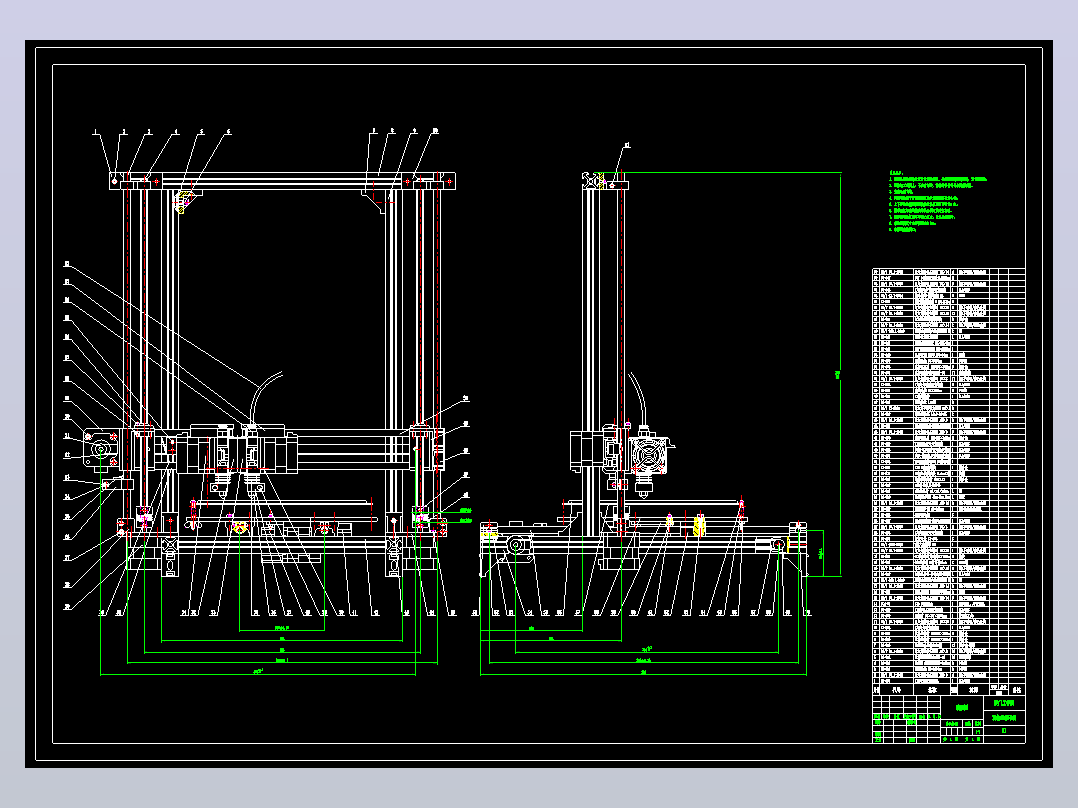Select the round stepper motor on front view
Screen dimensions: 1078x808
click(101, 450)
